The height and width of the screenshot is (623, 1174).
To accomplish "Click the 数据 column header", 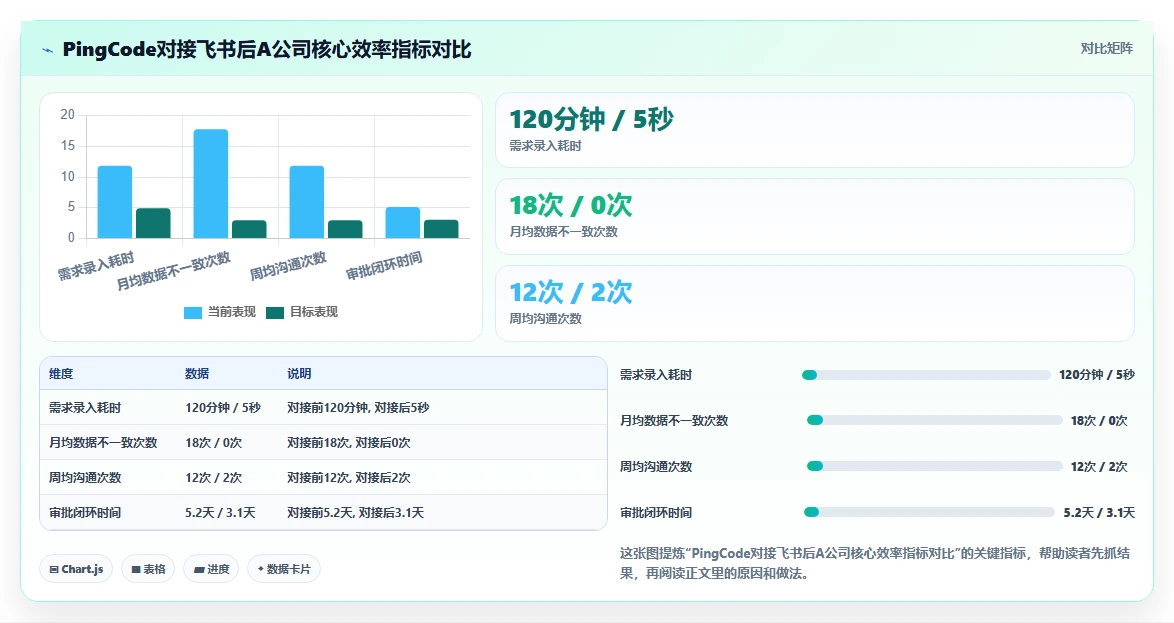I will (197, 374).
